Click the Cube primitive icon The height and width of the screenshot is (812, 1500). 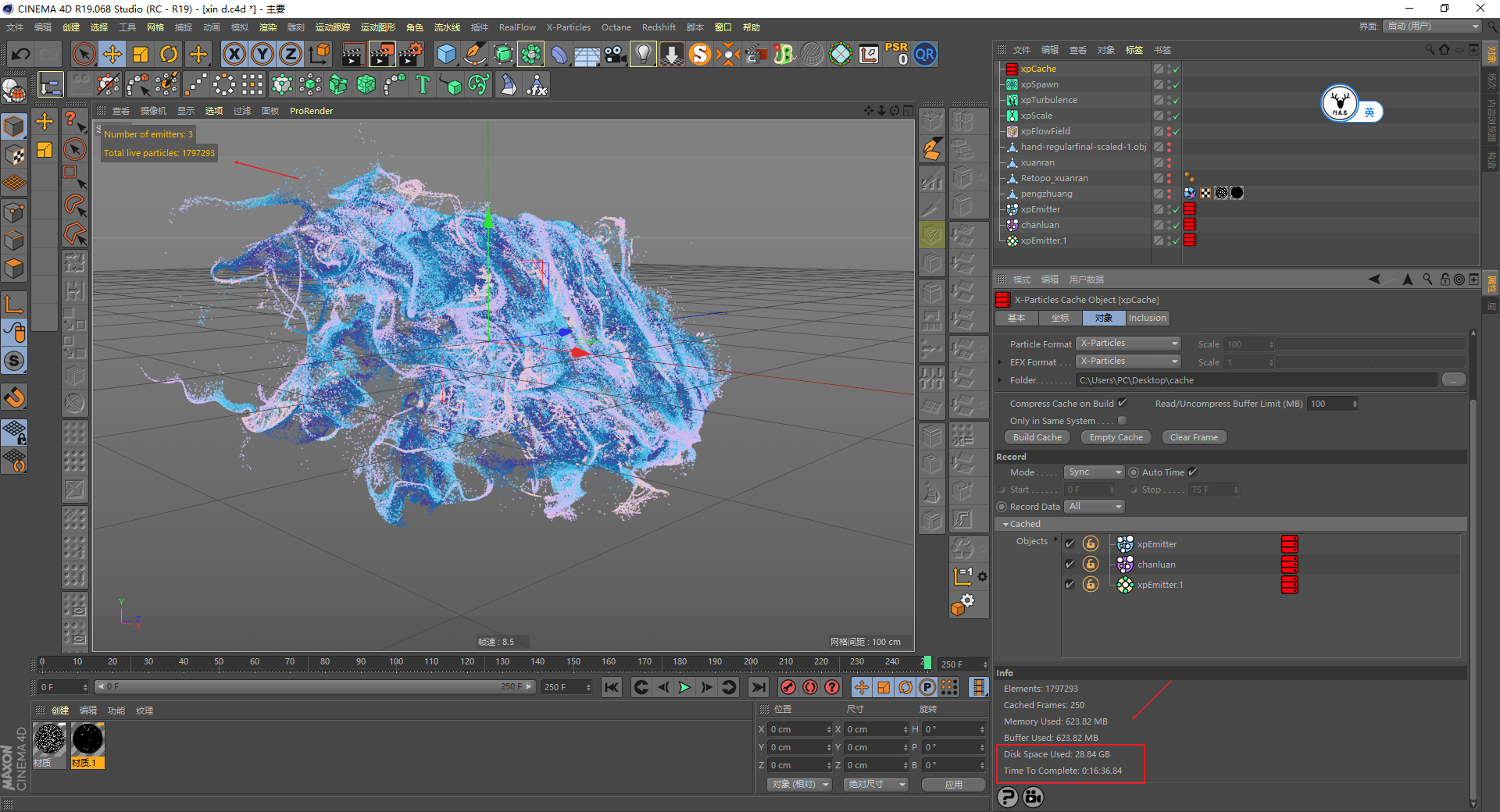coord(446,55)
